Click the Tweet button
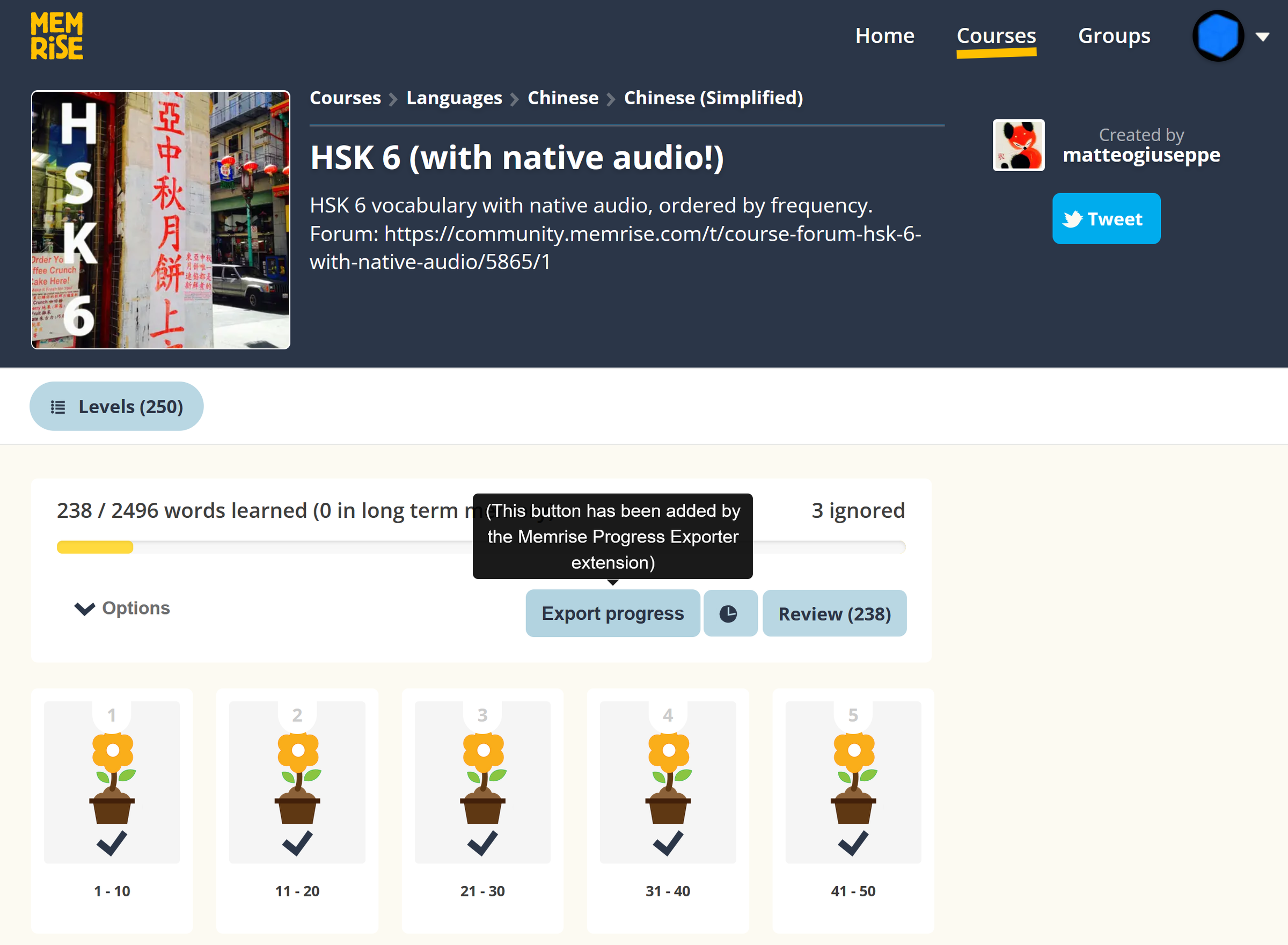Image resolution: width=1288 pixels, height=945 pixels. point(1106,218)
